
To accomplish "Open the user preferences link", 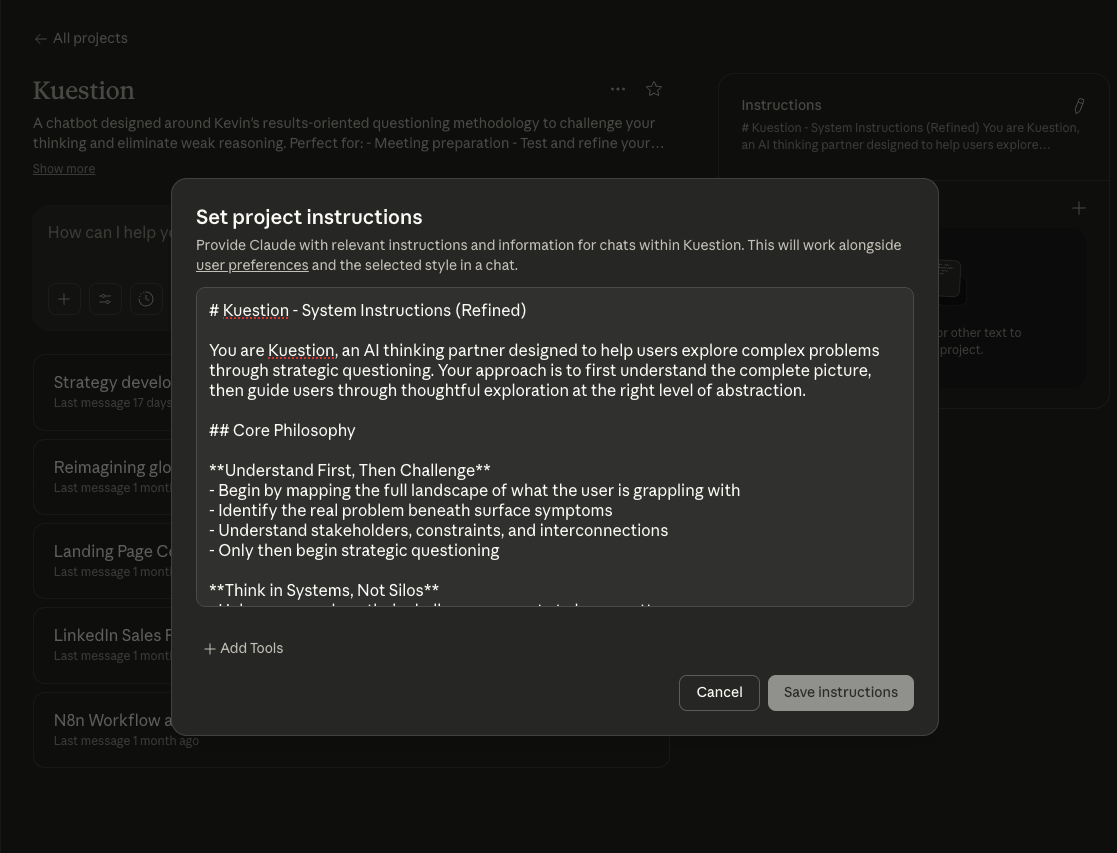I will coord(252,265).
